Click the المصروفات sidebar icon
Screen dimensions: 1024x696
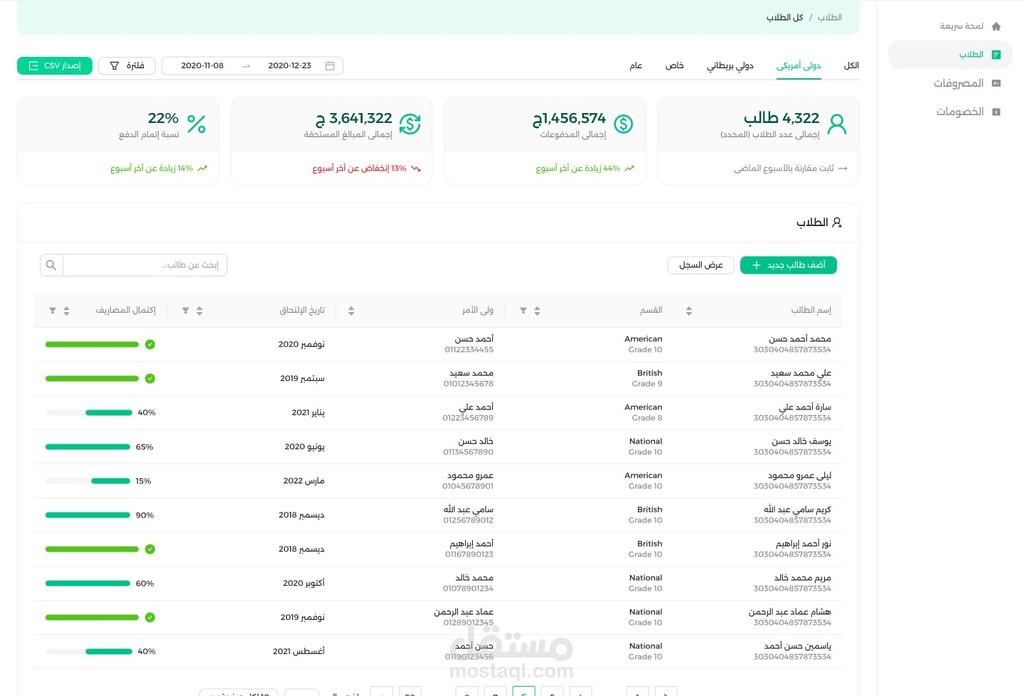[x=996, y=83]
